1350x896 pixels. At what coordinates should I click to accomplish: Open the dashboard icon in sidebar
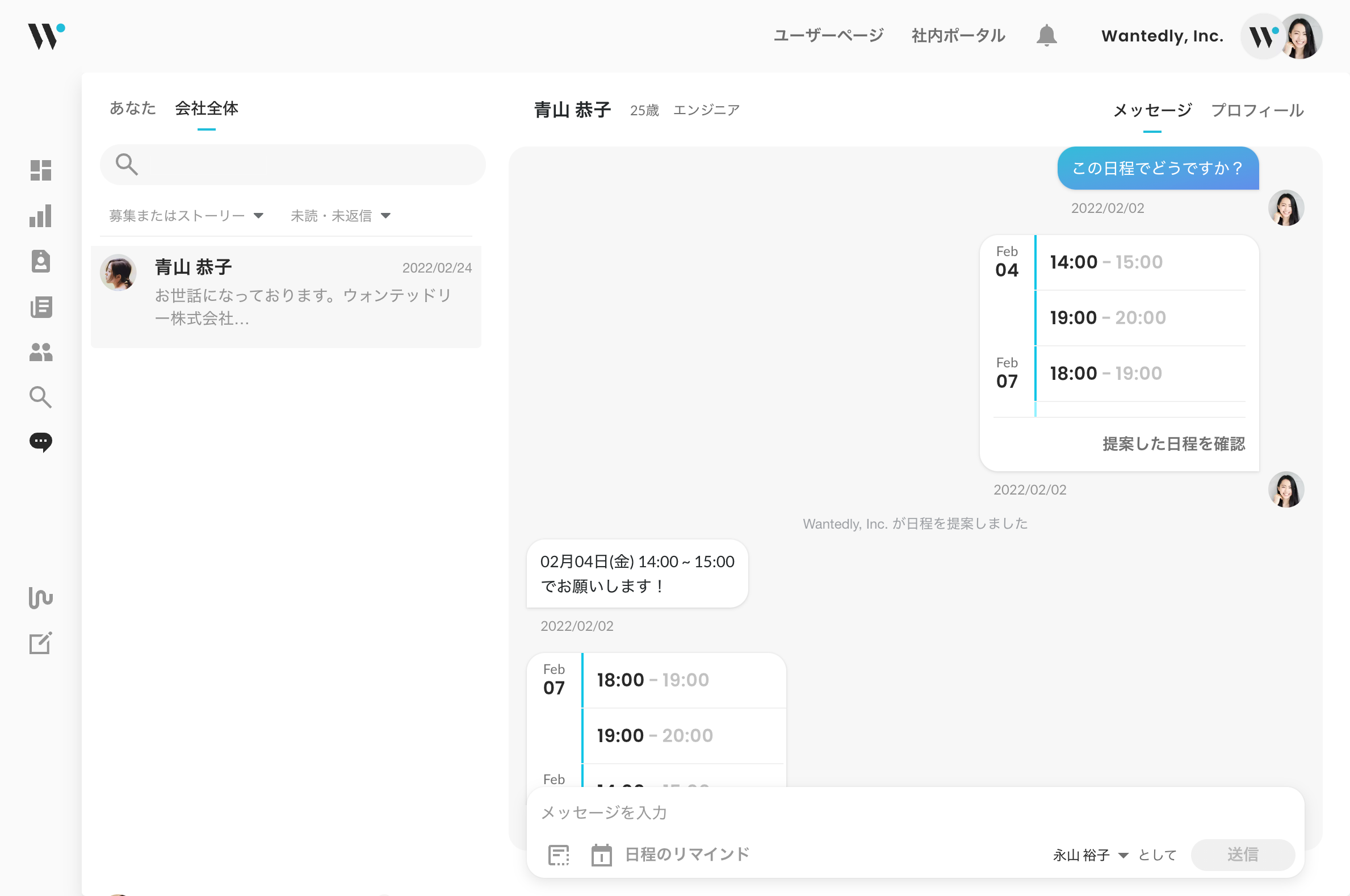pos(40,170)
